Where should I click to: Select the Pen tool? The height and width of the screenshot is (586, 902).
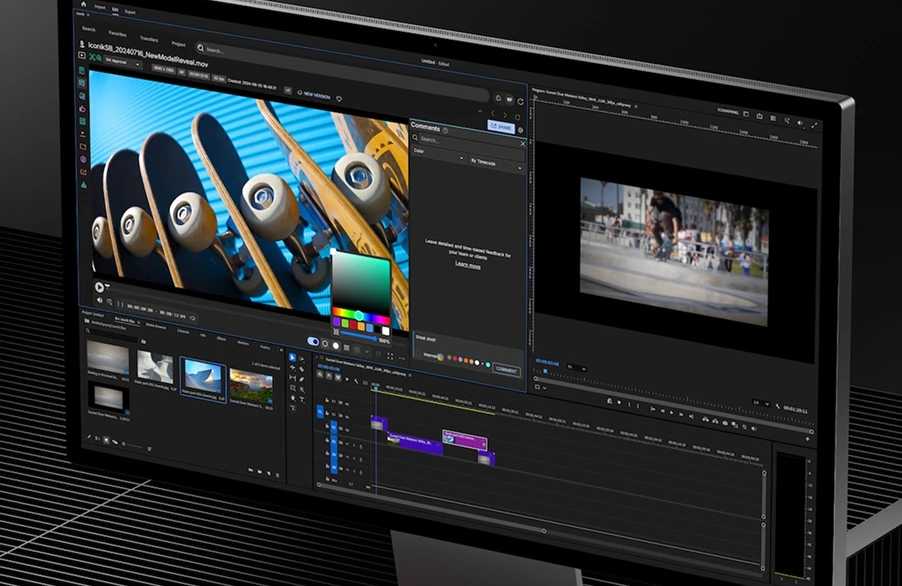pyautogui.click(x=301, y=380)
